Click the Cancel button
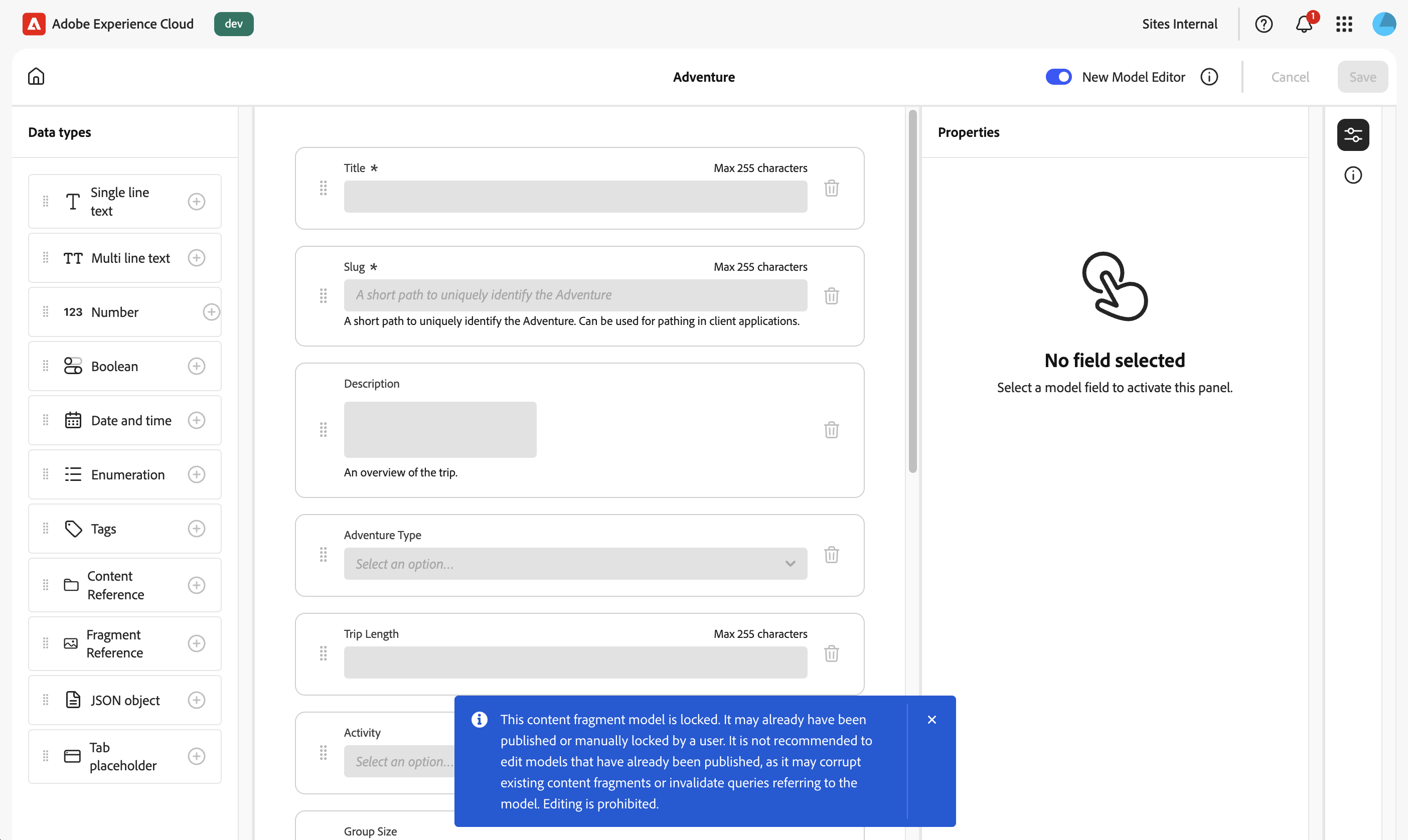 1290,77
